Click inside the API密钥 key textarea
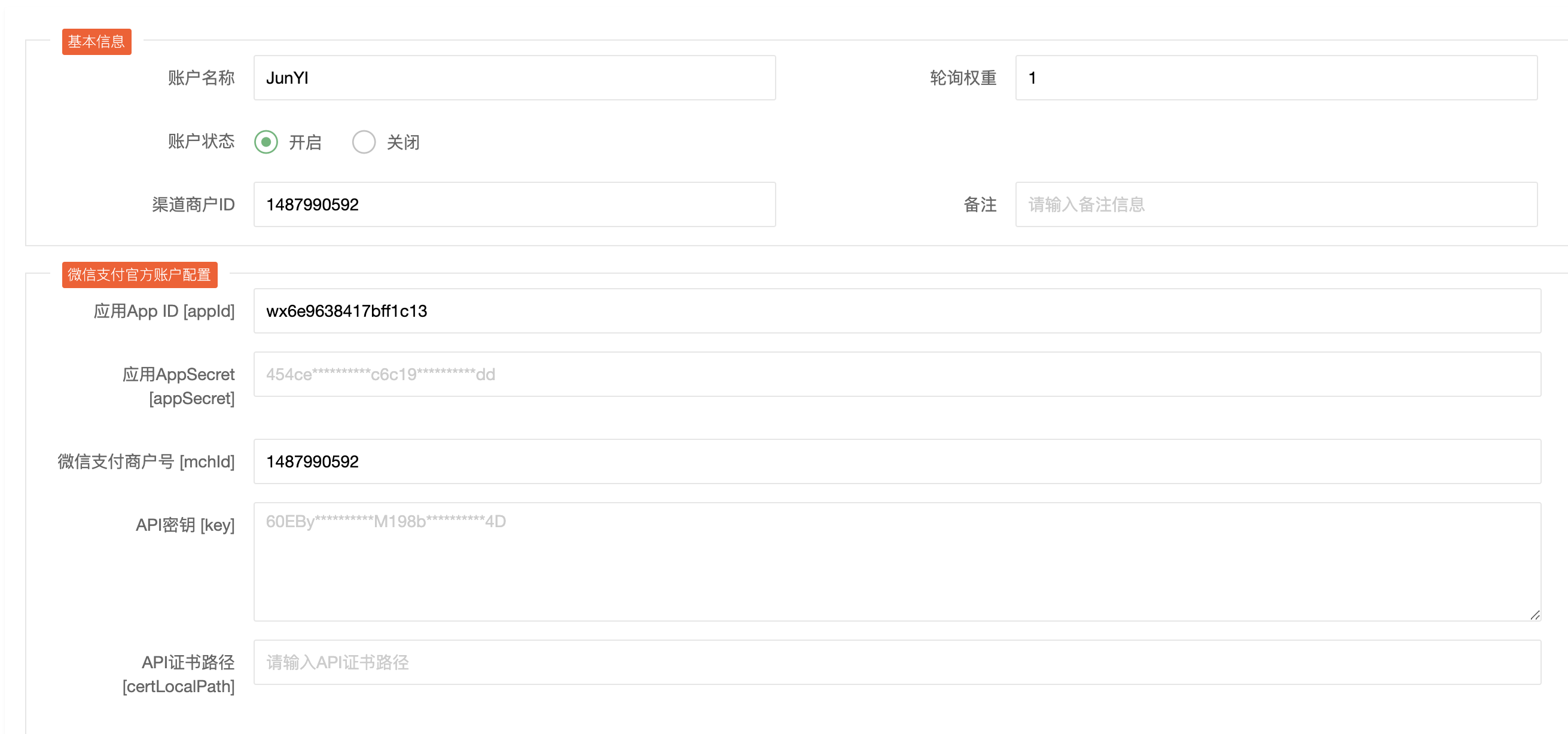Image resolution: width=1568 pixels, height=734 pixels. (x=896, y=561)
